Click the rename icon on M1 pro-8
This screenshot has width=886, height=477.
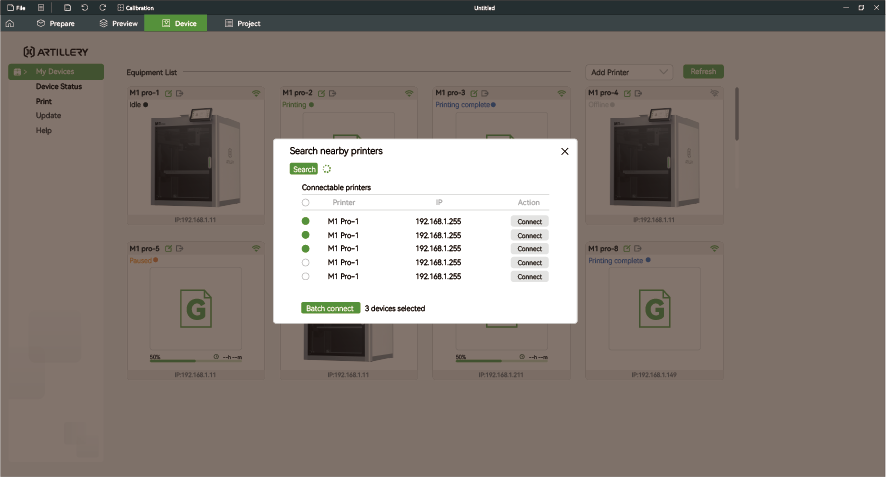pyautogui.click(x=627, y=249)
